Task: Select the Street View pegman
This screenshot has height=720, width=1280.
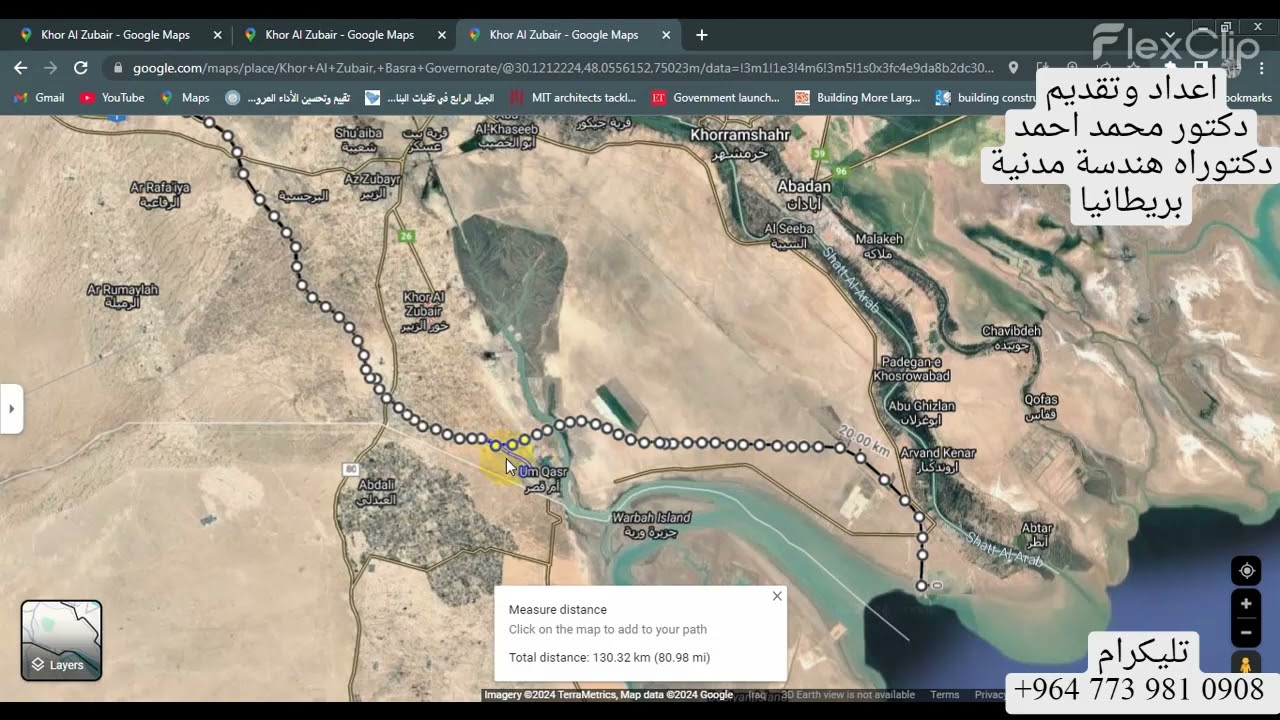Action: [1246, 665]
